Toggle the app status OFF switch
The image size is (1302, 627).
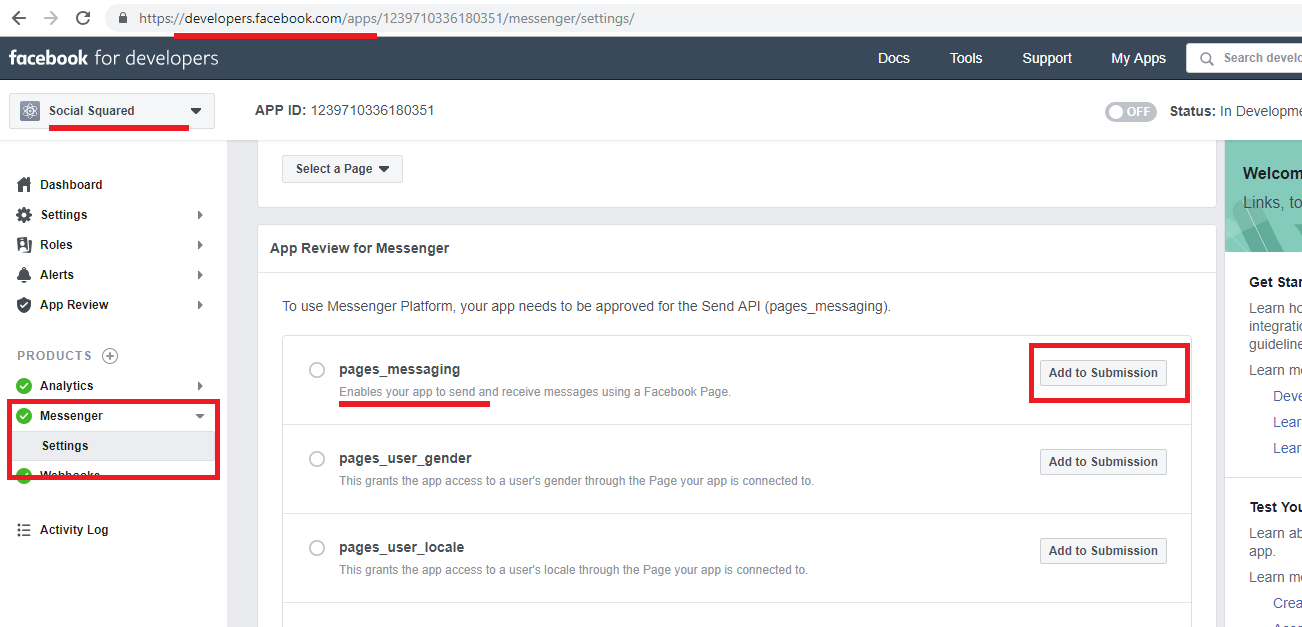pyautogui.click(x=1130, y=112)
